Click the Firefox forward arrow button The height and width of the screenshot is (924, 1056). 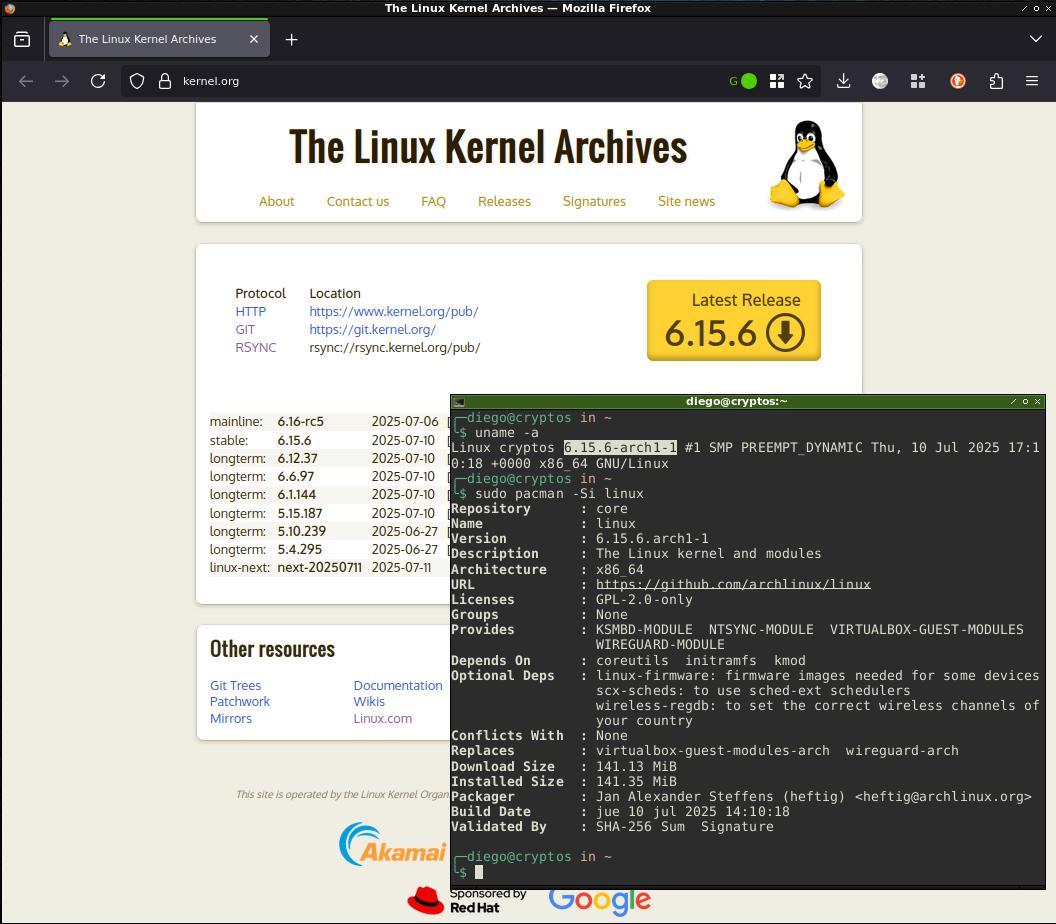(62, 81)
